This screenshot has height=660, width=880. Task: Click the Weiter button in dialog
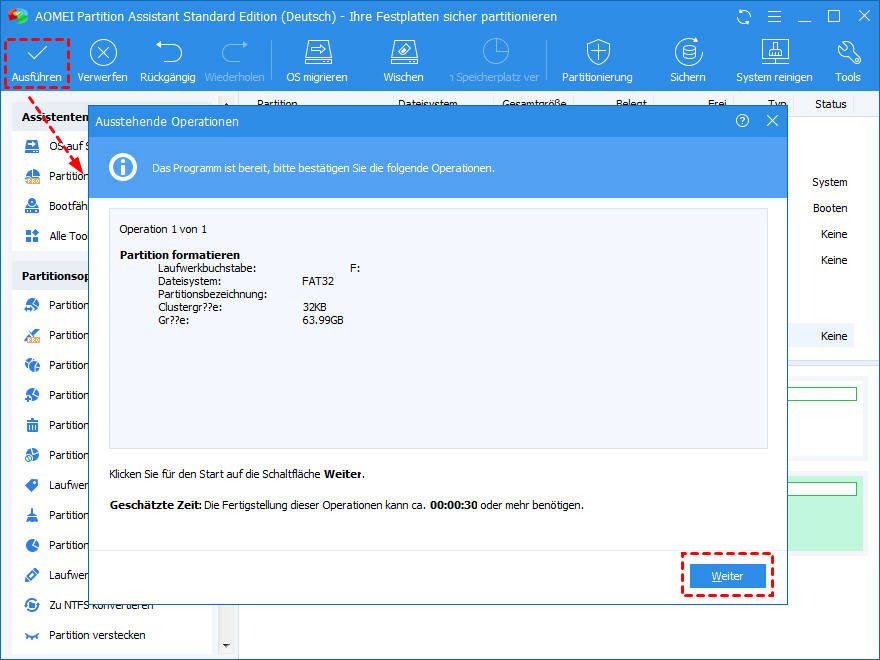pos(727,576)
